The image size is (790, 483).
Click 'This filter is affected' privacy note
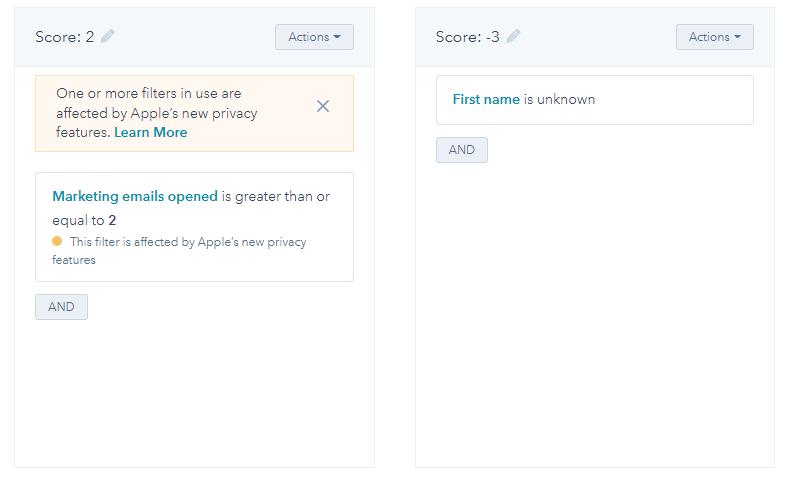[179, 251]
